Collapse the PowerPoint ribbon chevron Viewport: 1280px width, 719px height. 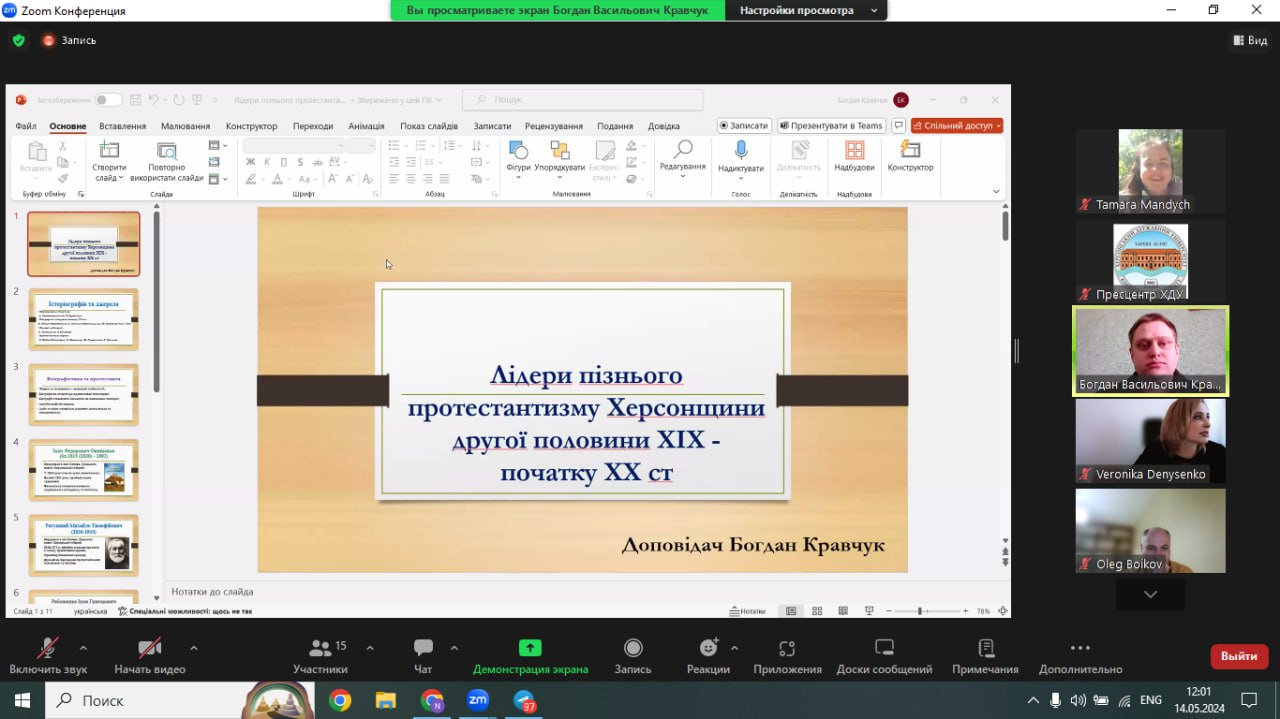[x=996, y=191]
